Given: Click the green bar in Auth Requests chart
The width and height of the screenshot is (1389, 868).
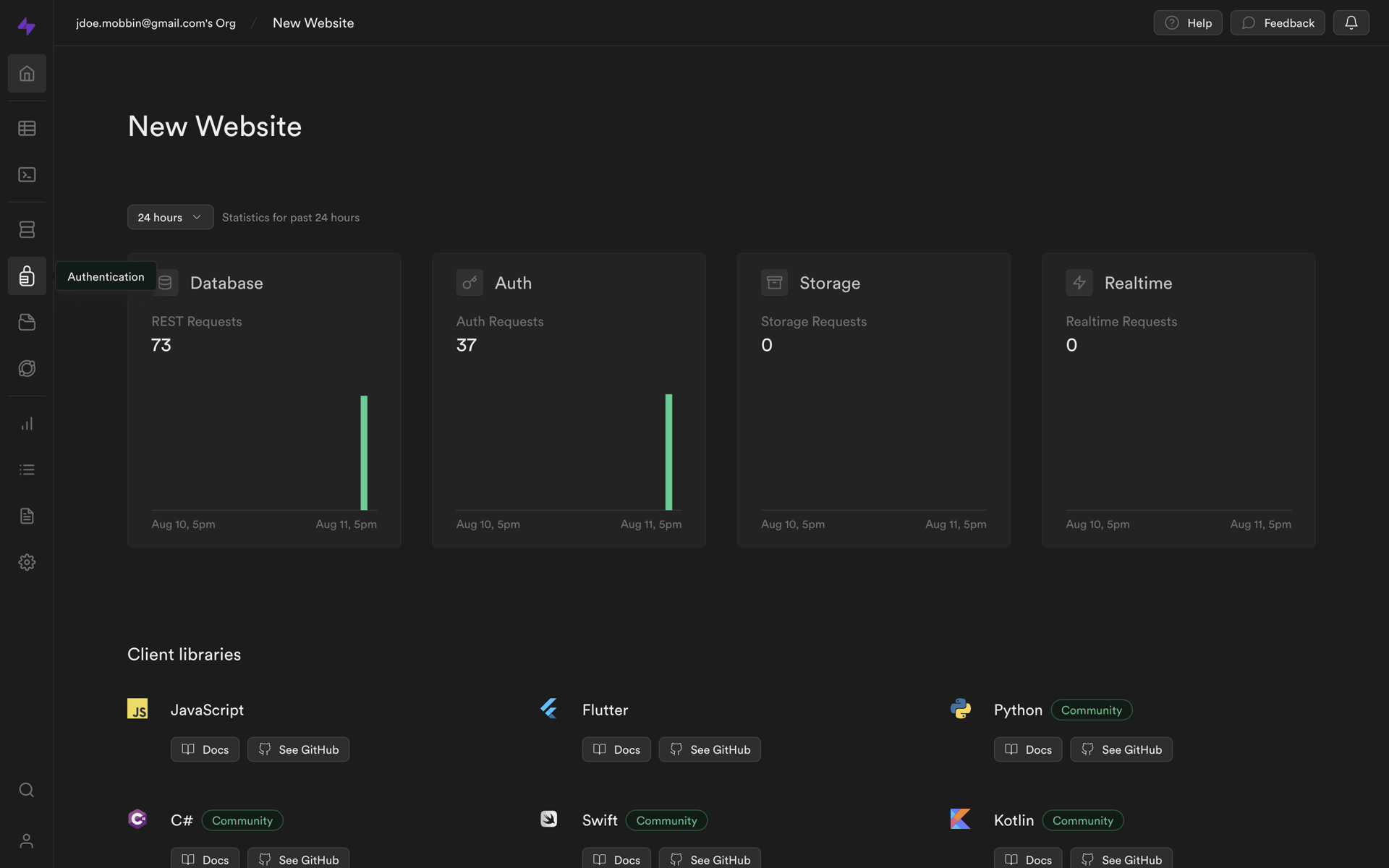Looking at the screenshot, I should (x=668, y=452).
